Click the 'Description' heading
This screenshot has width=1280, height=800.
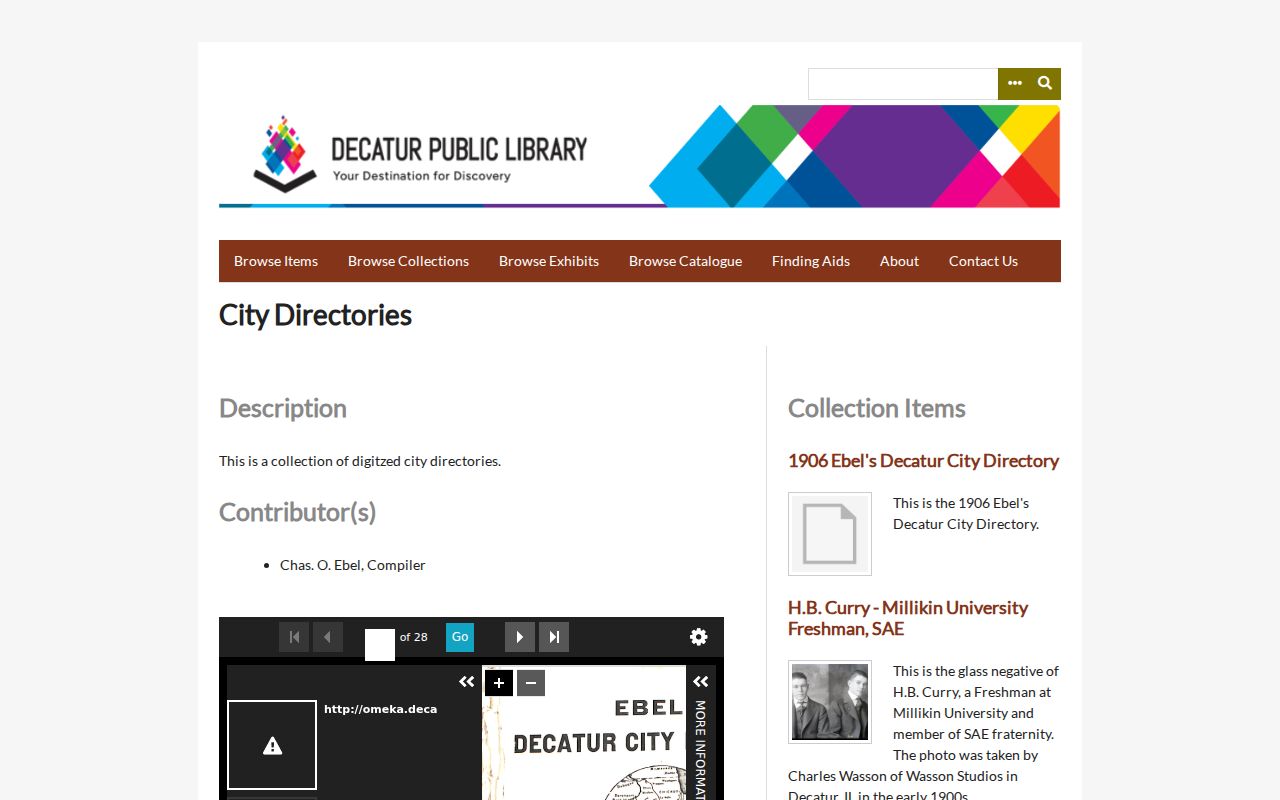[x=283, y=408]
